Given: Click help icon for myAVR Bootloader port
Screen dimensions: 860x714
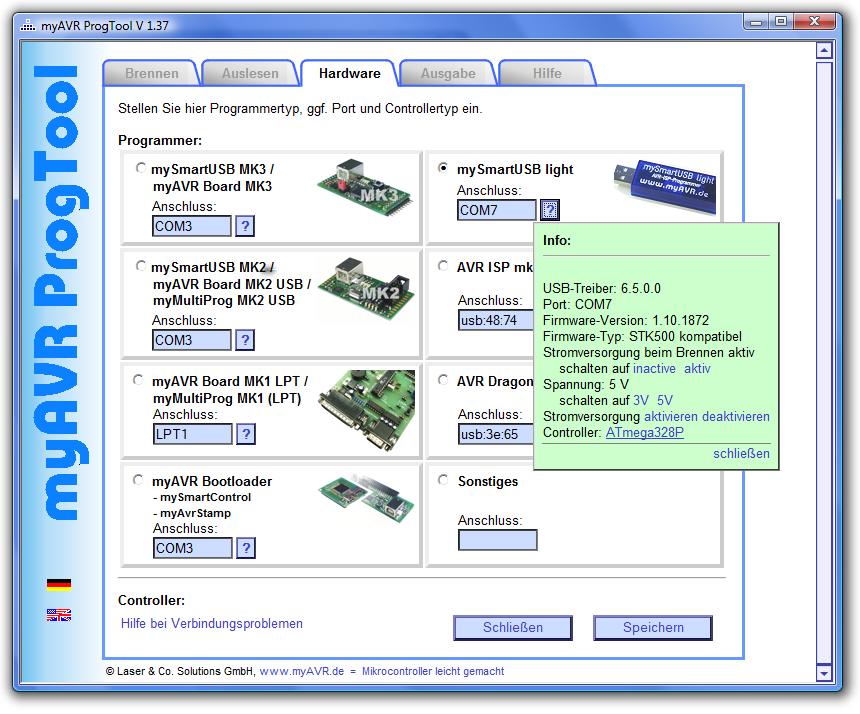Looking at the screenshot, I should tap(245, 548).
